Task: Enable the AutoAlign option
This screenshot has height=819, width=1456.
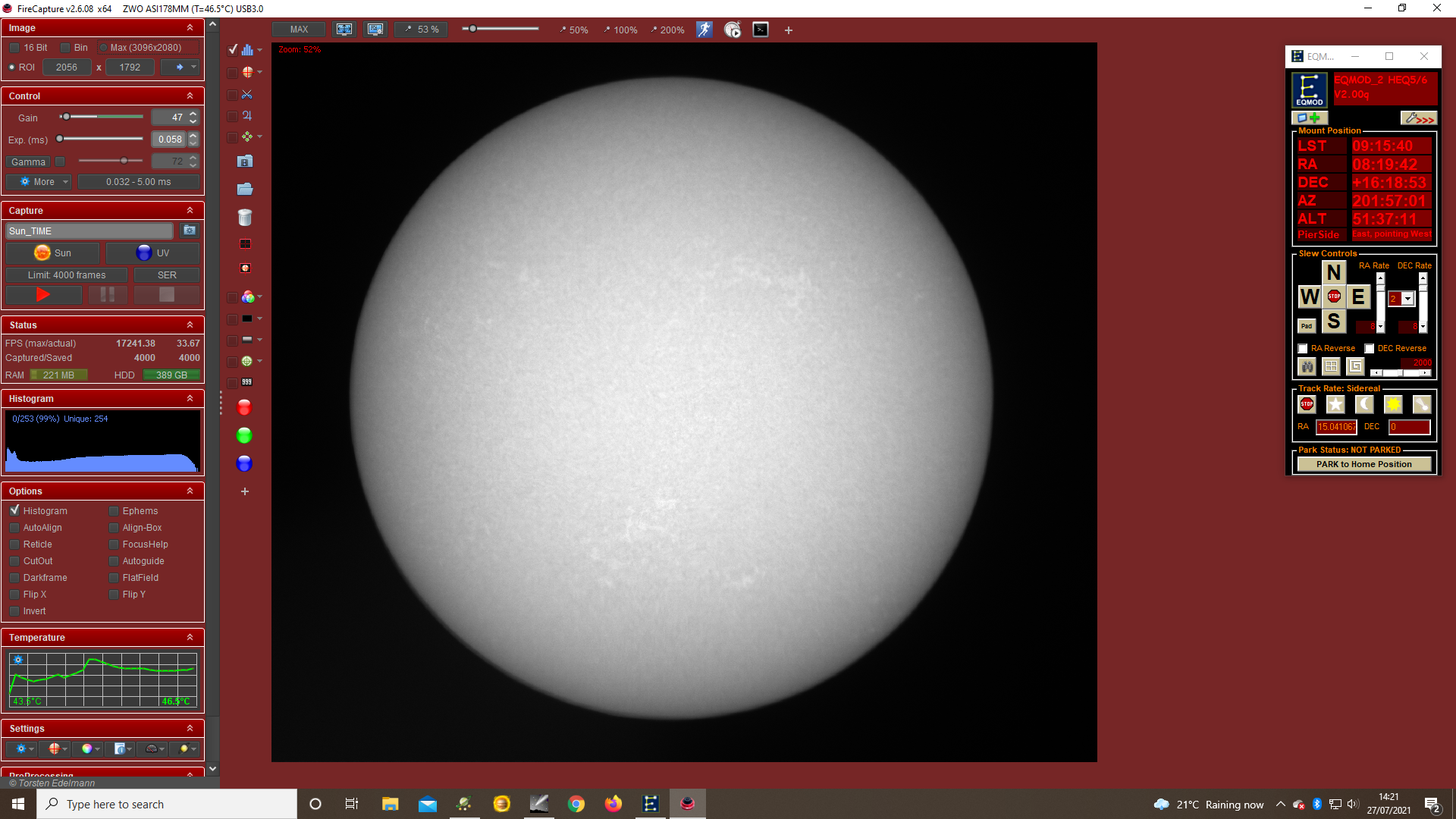Action: 14,528
